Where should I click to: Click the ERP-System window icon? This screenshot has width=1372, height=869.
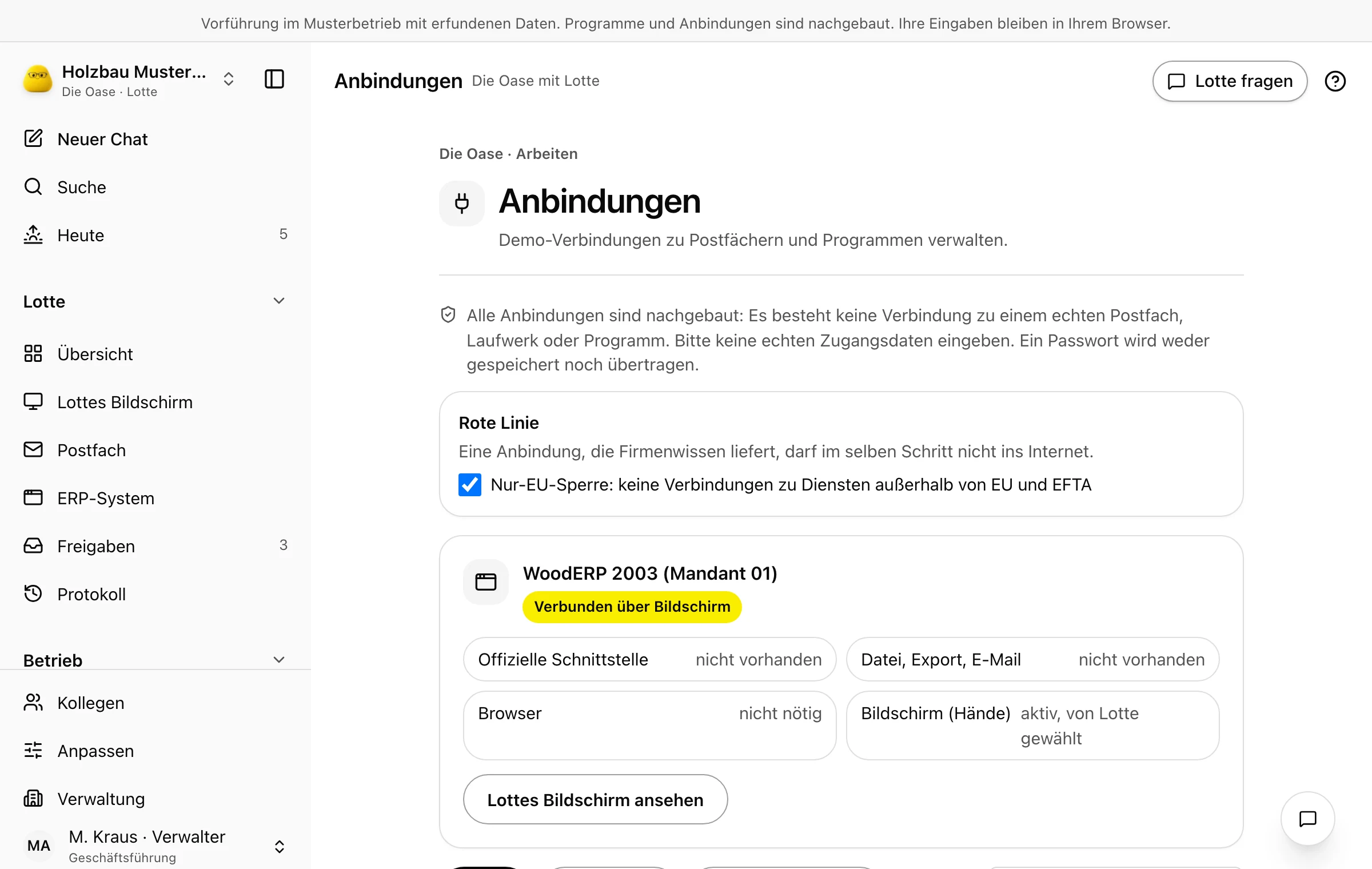point(33,497)
